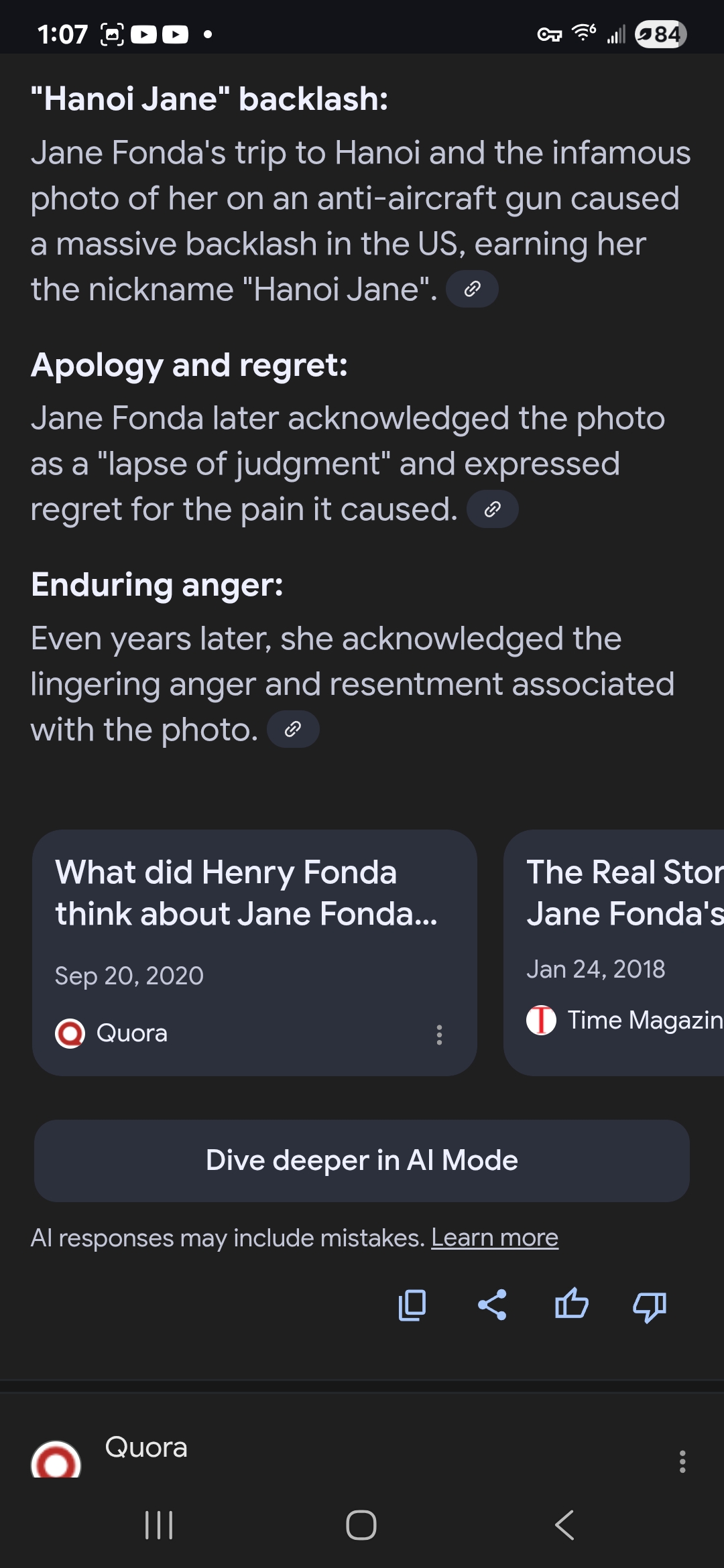Open source link after Hanoi Jane paragraph

click(x=472, y=289)
